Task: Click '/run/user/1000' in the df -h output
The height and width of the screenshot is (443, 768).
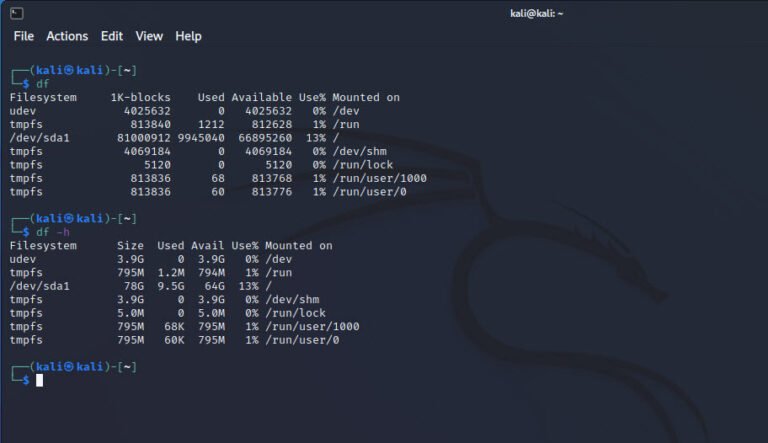Action: pyautogui.click(x=312, y=326)
